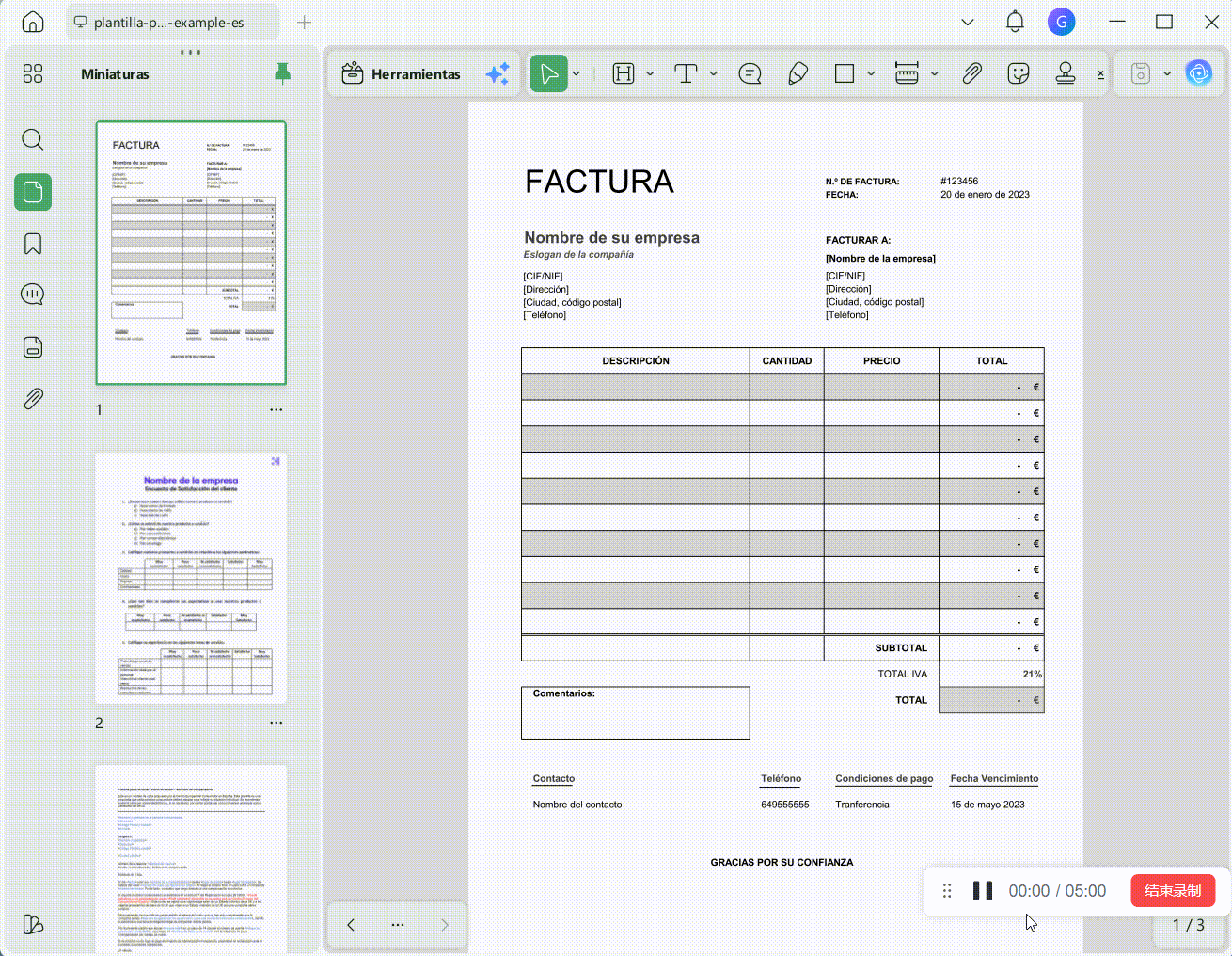Open the G user account avatar

pyautogui.click(x=1062, y=22)
